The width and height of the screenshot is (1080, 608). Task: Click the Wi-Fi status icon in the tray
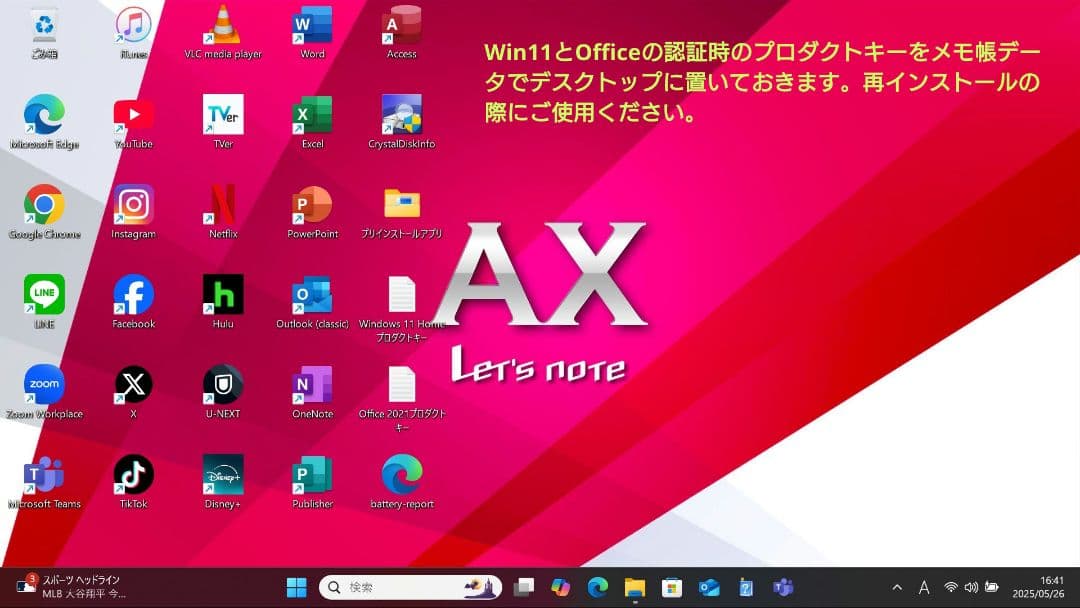click(952, 588)
